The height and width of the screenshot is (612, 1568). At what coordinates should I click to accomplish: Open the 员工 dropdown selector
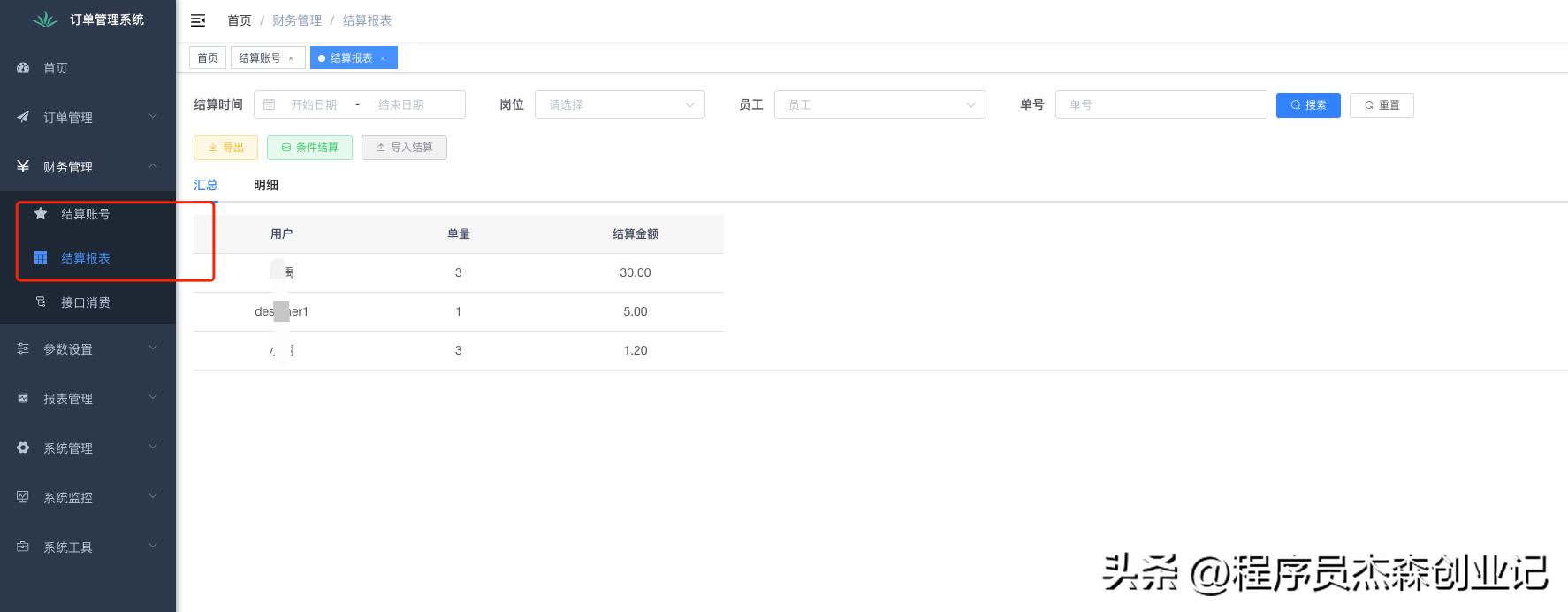(x=879, y=104)
